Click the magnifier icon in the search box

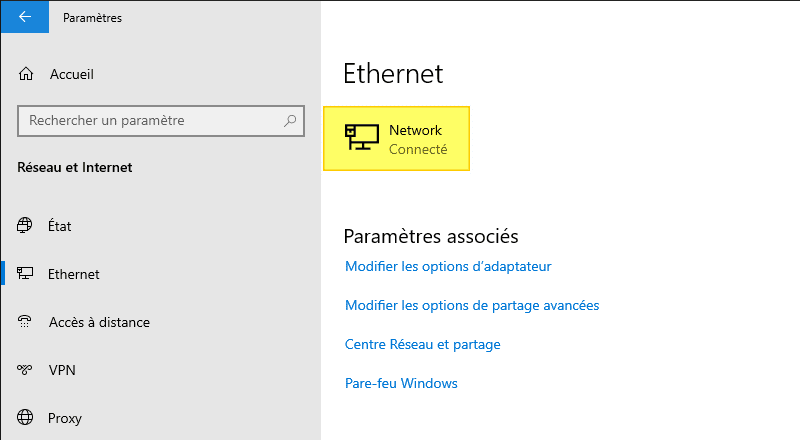click(x=290, y=121)
